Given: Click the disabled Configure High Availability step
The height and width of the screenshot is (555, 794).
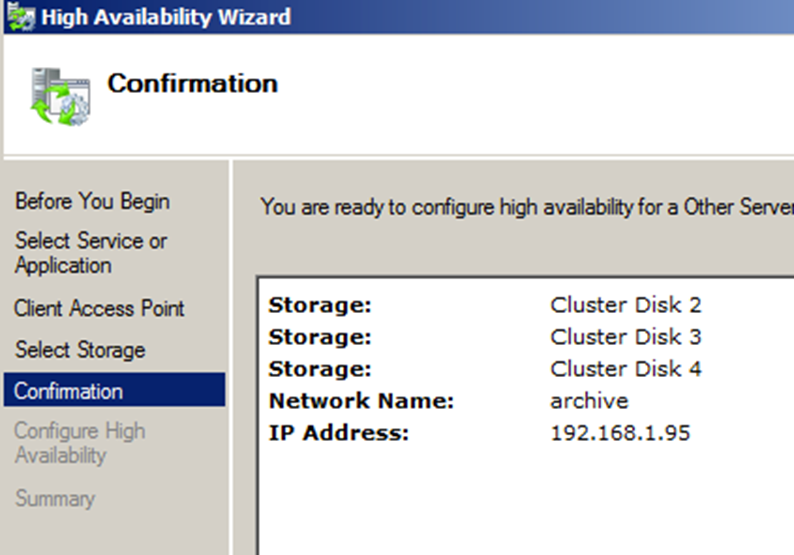Looking at the screenshot, I should pyautogui.click(x=80, y=443).
